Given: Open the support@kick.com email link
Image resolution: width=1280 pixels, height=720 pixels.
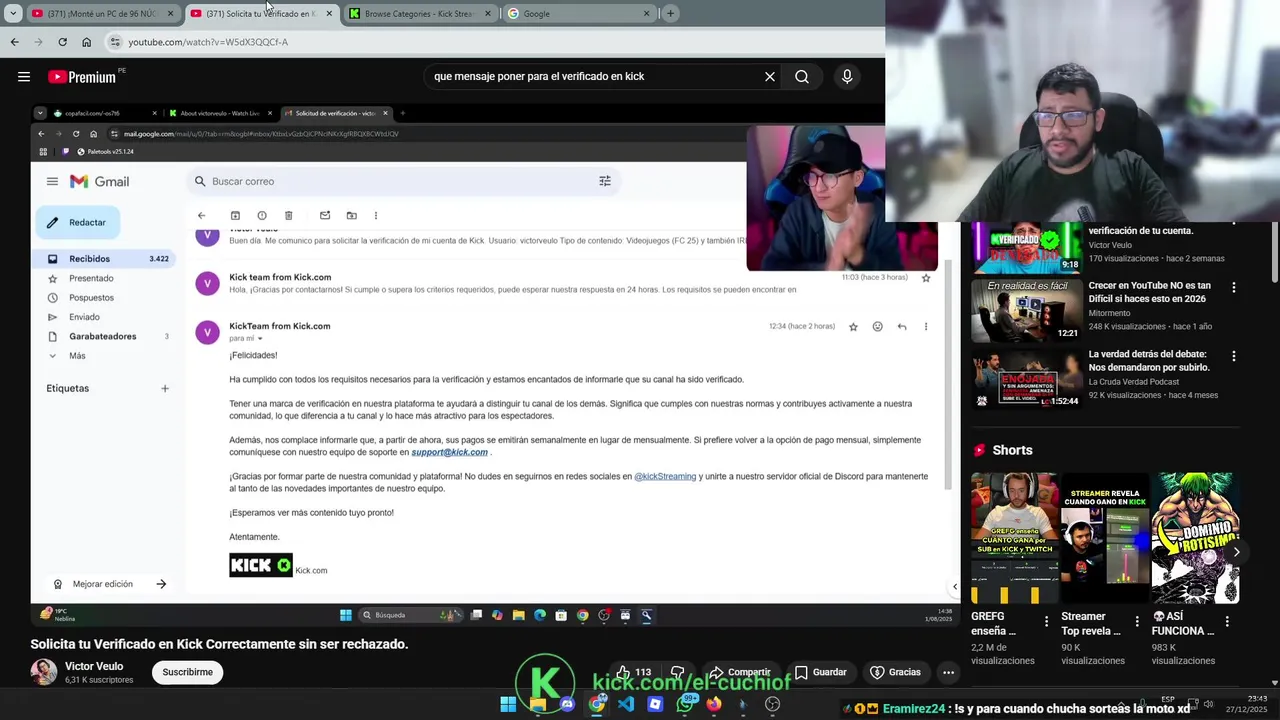Looking at the screenshot, I should [450, 452].
